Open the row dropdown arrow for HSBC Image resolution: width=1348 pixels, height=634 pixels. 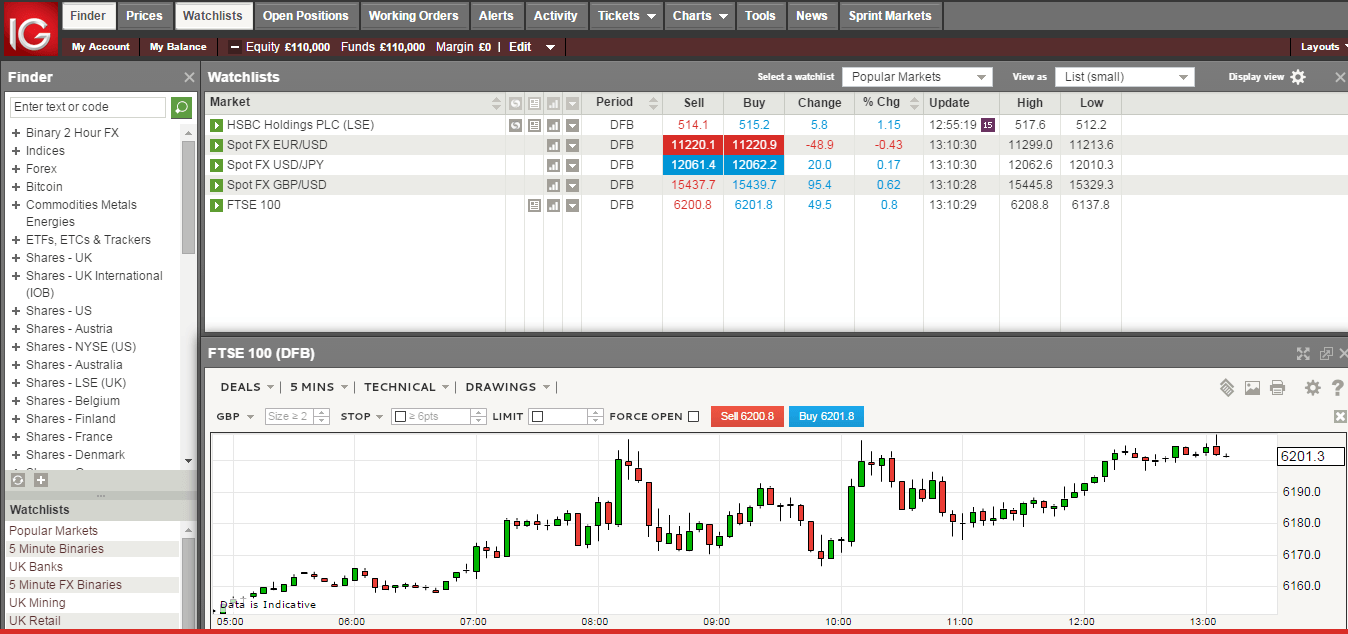[x=572, y=125]
